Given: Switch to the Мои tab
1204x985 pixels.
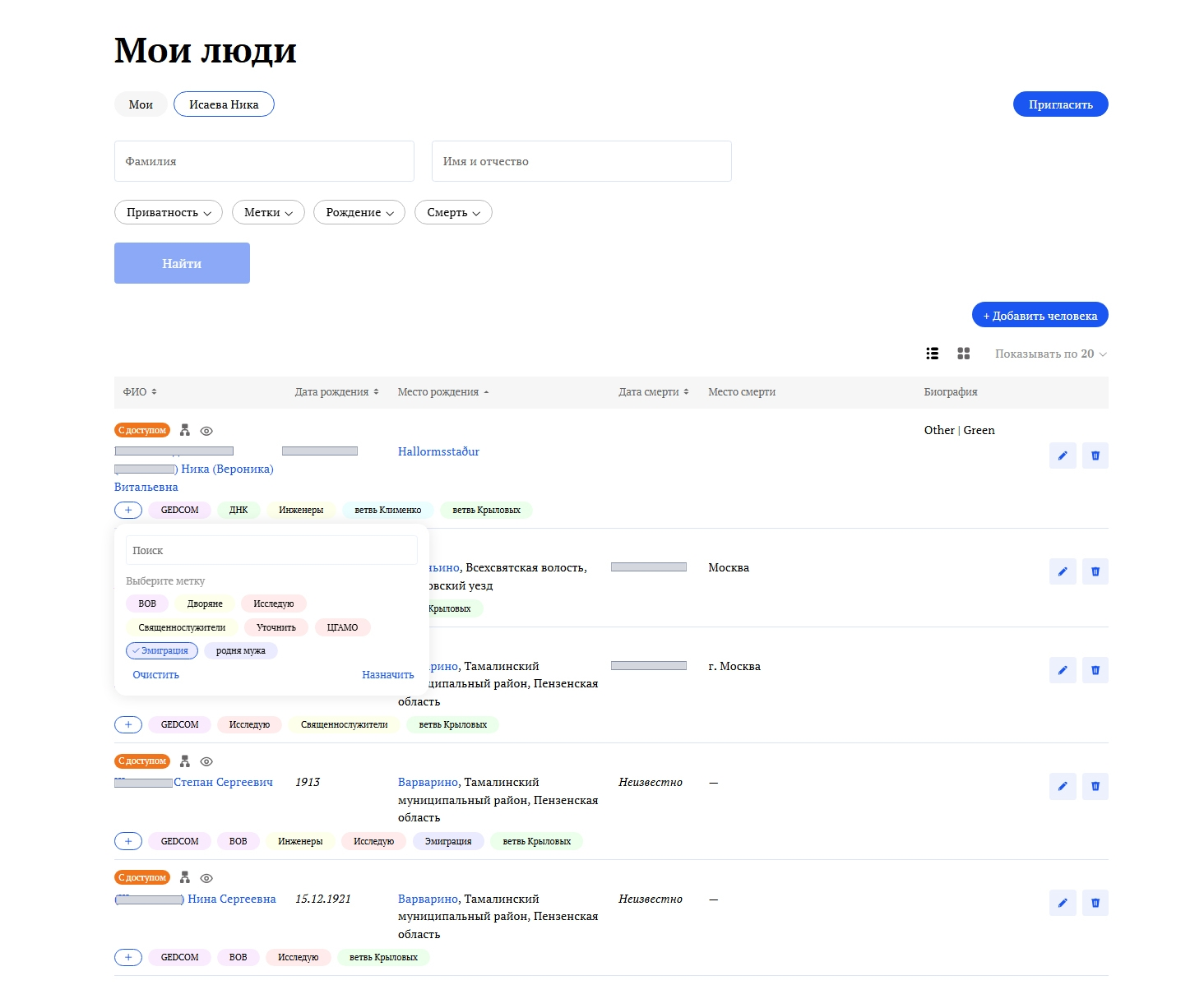Looking at the screenshot, I should (141, 104).
